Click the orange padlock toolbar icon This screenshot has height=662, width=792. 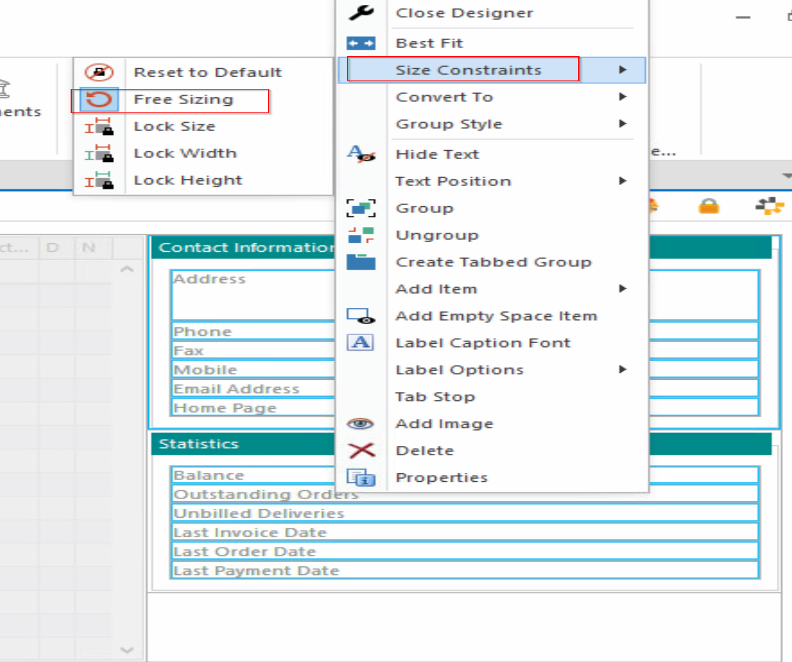point(709,206)
